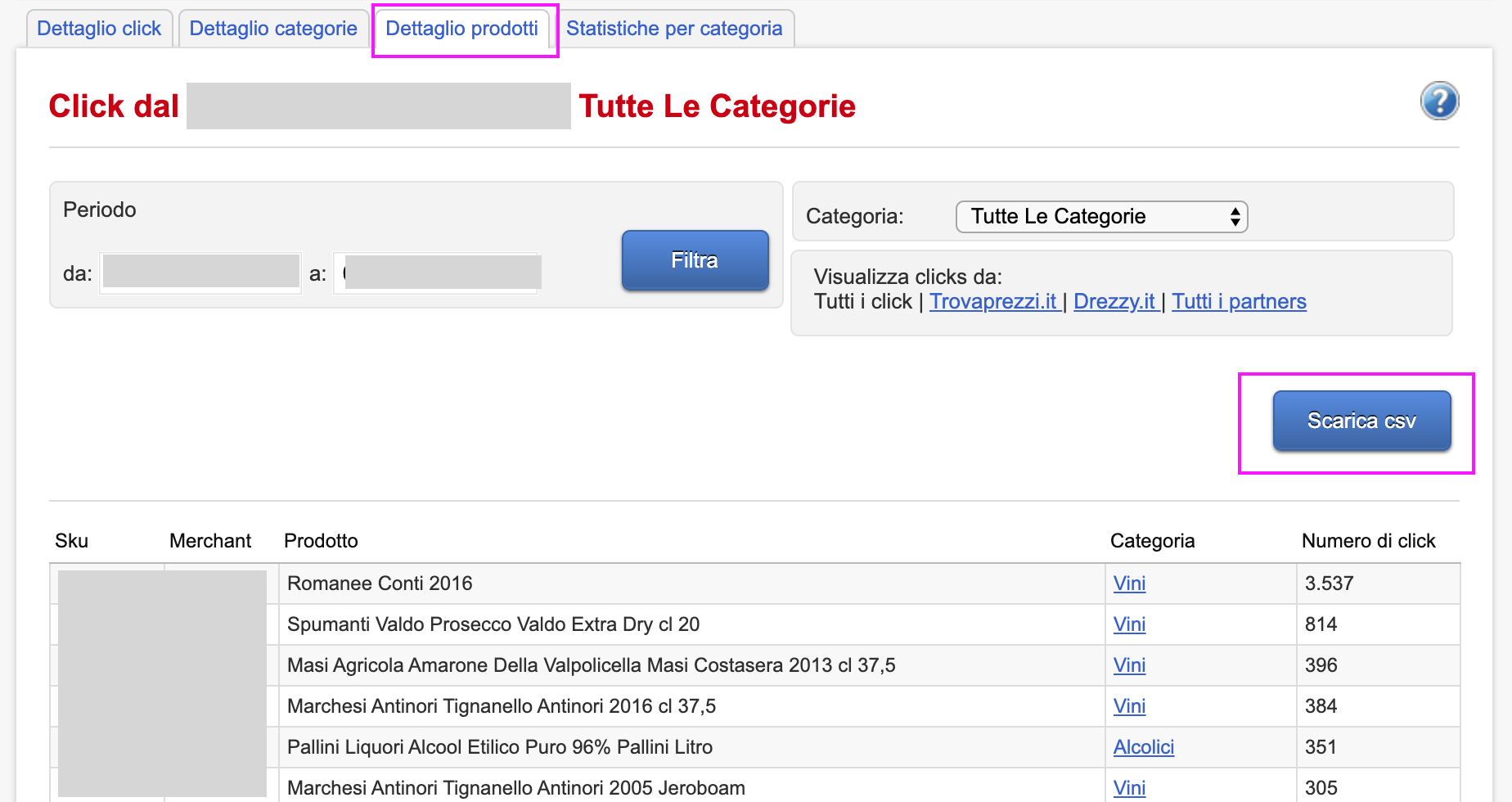Click the click count 3.537
The image size is (1512, 802).
coord(1329,583)
